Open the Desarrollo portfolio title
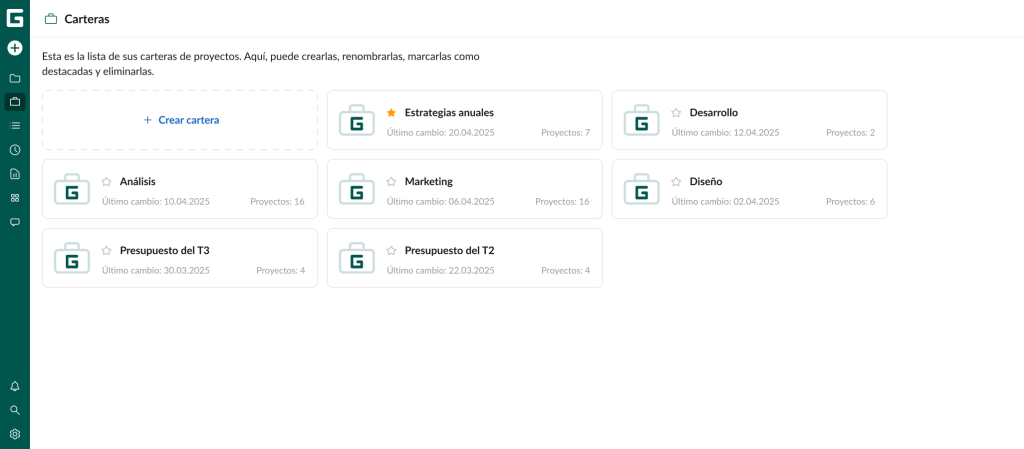This screenshot has width=1024, height=449. click(714, 112)
